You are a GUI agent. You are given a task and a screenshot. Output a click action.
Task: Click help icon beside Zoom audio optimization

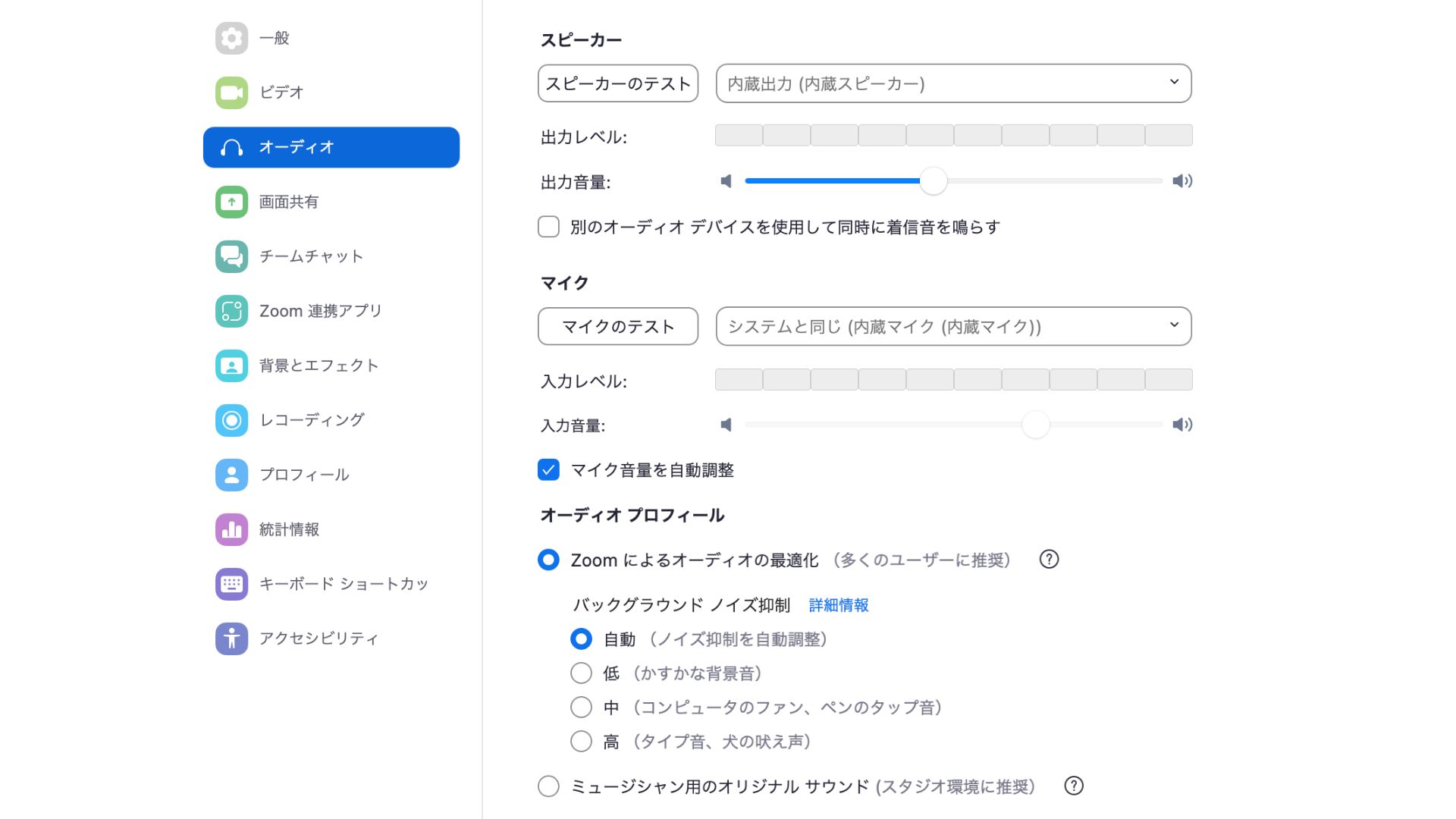tap(1049, 560)
